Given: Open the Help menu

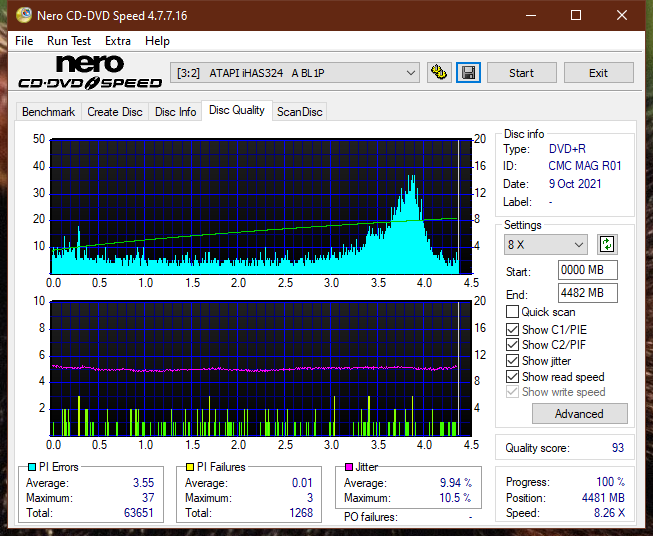Looking at the screenshot, I should pos(157,41).
